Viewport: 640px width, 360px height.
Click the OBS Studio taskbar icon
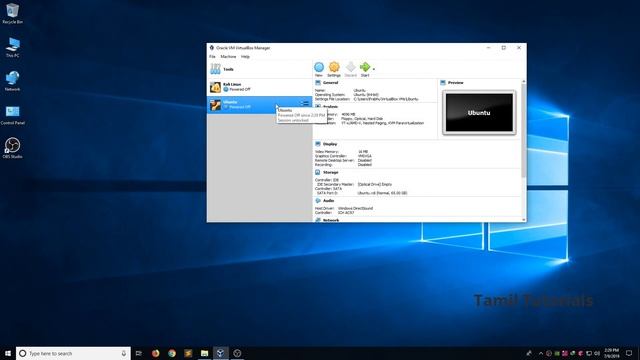pos(237,353)
